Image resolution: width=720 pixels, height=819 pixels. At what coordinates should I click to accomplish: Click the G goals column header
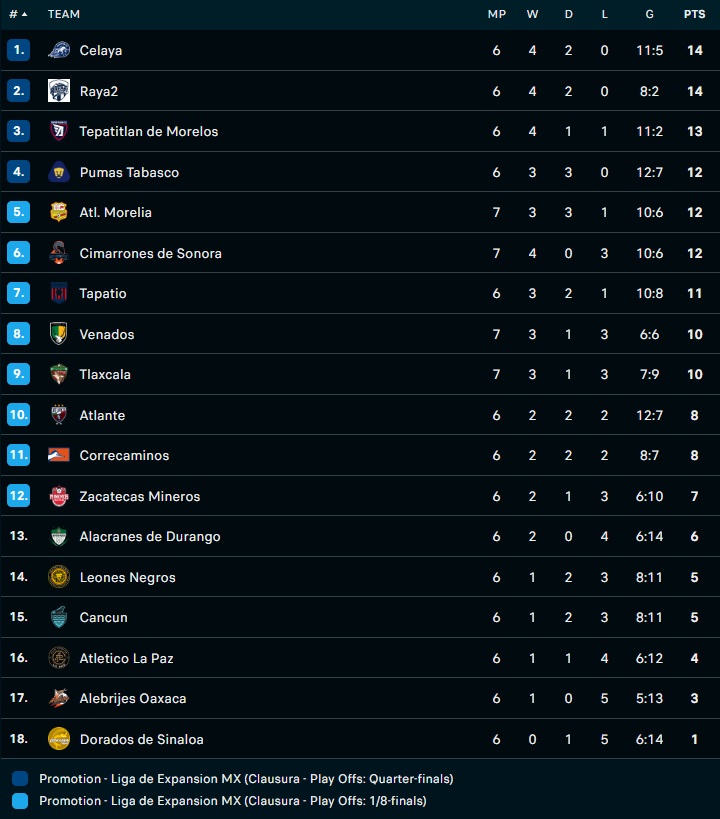(649, 14)
